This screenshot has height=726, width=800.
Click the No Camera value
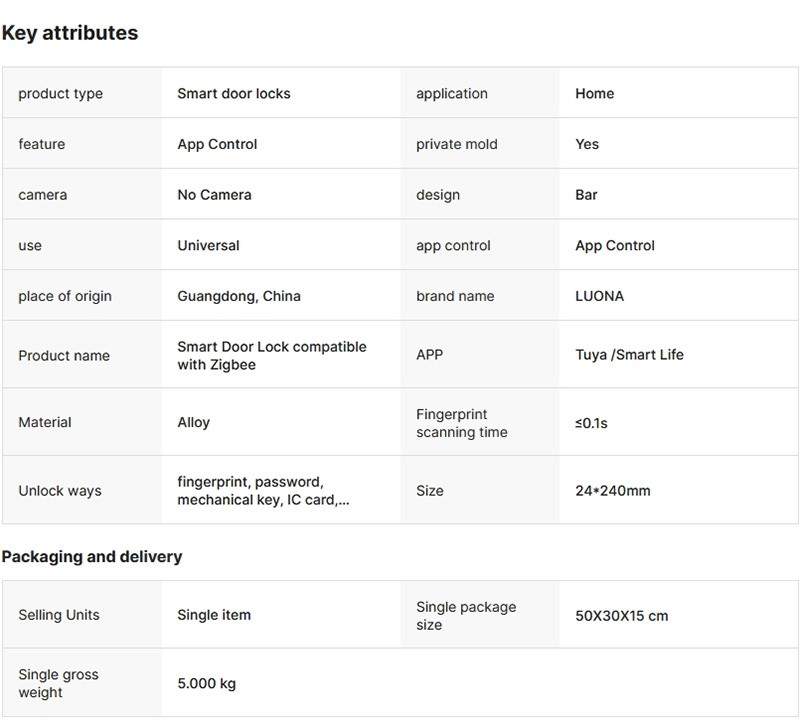tap(214, 195)
